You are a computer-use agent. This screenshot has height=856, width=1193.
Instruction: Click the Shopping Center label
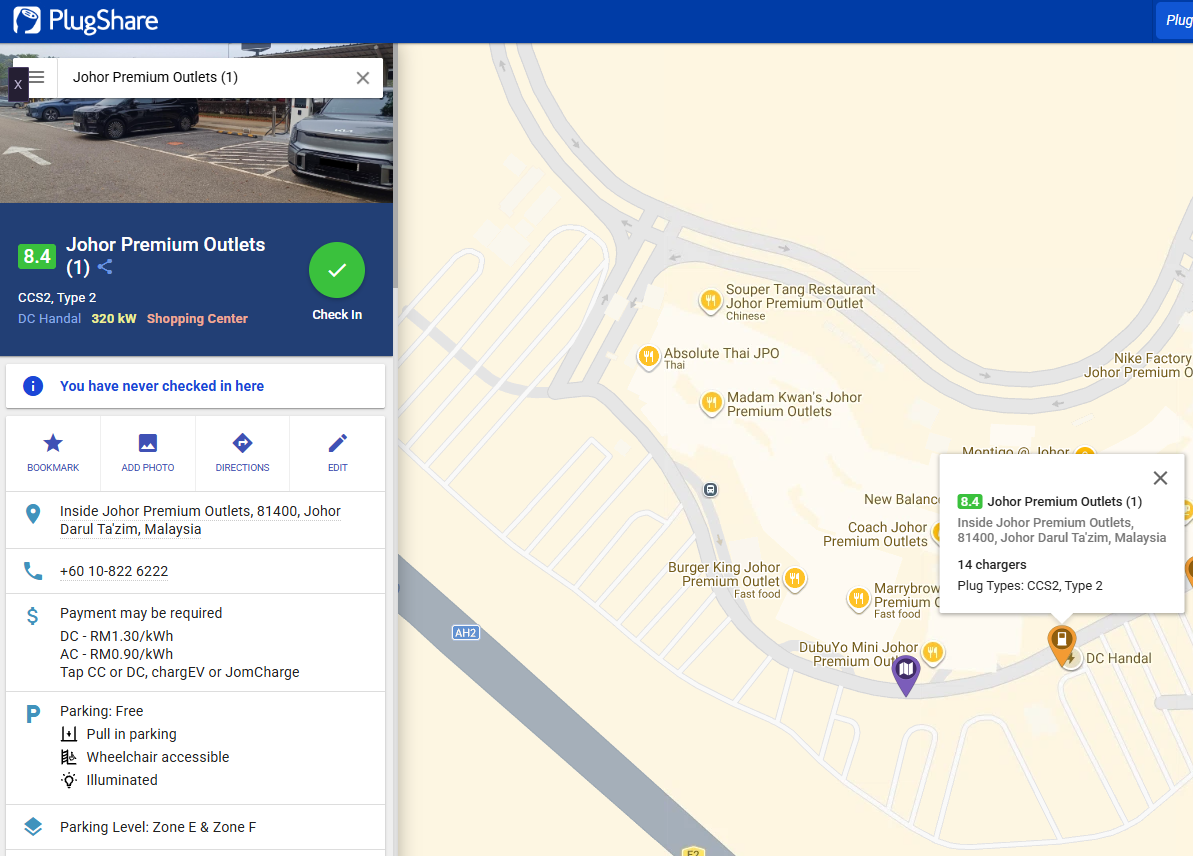coord(197,319)
